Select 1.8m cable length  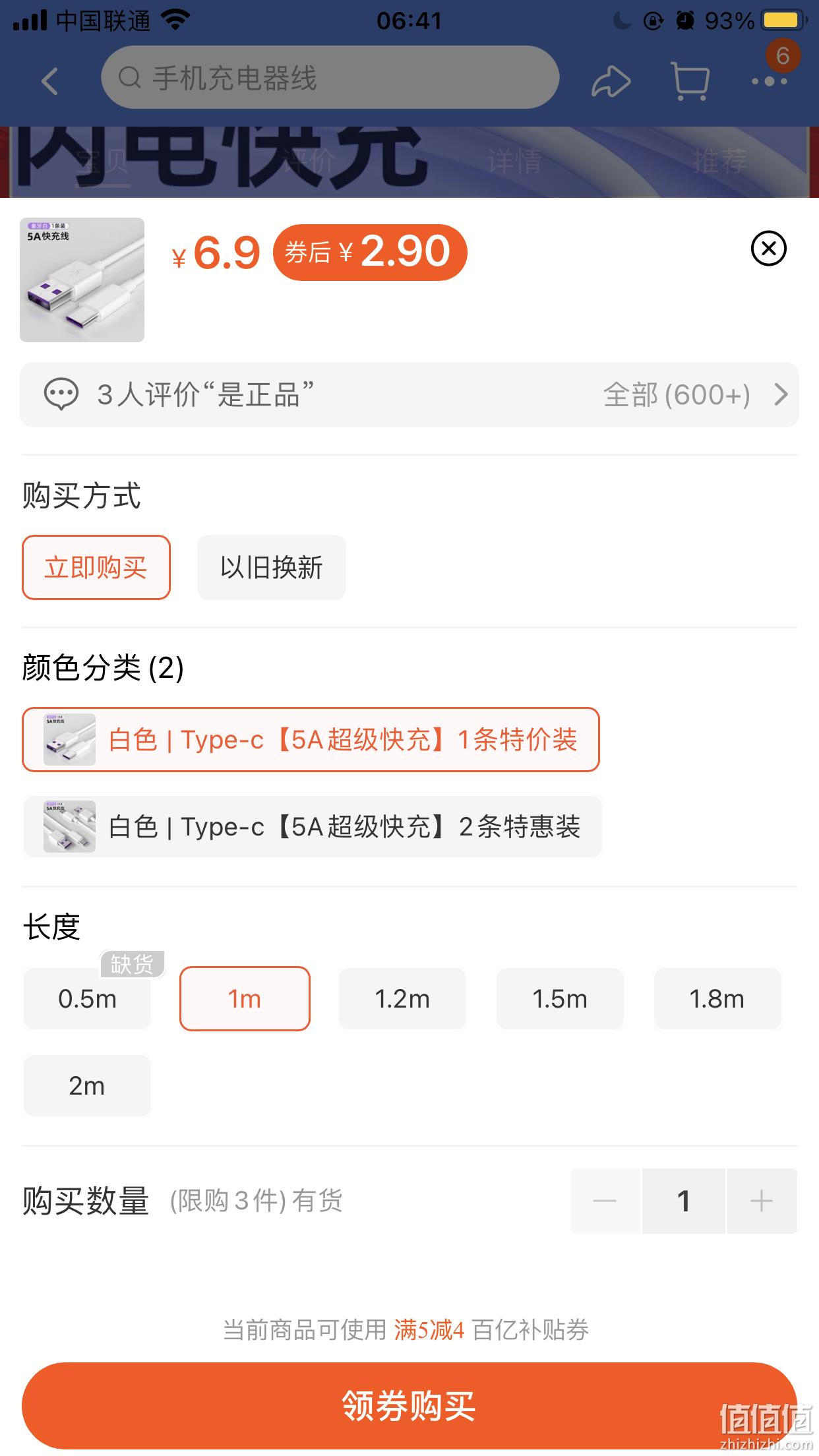(x=717, y=998)
